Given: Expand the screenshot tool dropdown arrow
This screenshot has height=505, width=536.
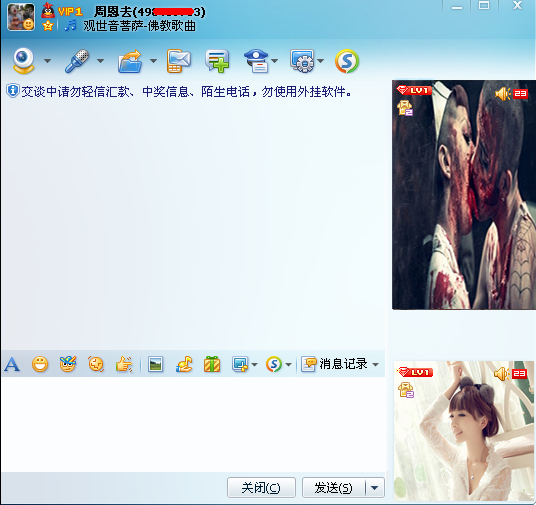Looking at the screenshot, I should [x=254, y=364].
